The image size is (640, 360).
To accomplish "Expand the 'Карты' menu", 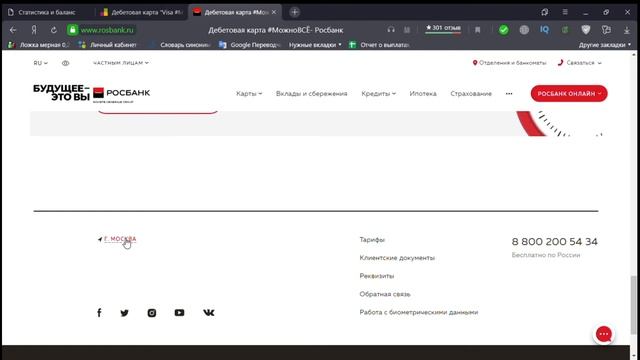I will click(249, 93).
